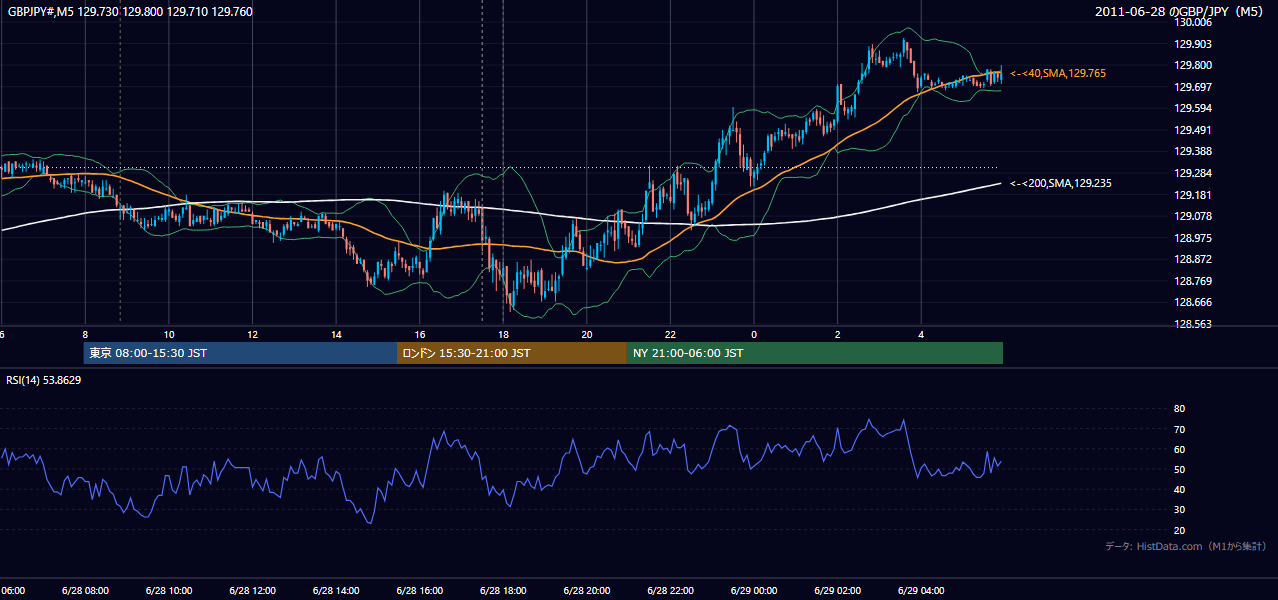Viewport: 1278px width, 600px height.
Task: Select the 2011-06-28 GBP/JPY (M5) chart title
Action: tap(1181, 11)
